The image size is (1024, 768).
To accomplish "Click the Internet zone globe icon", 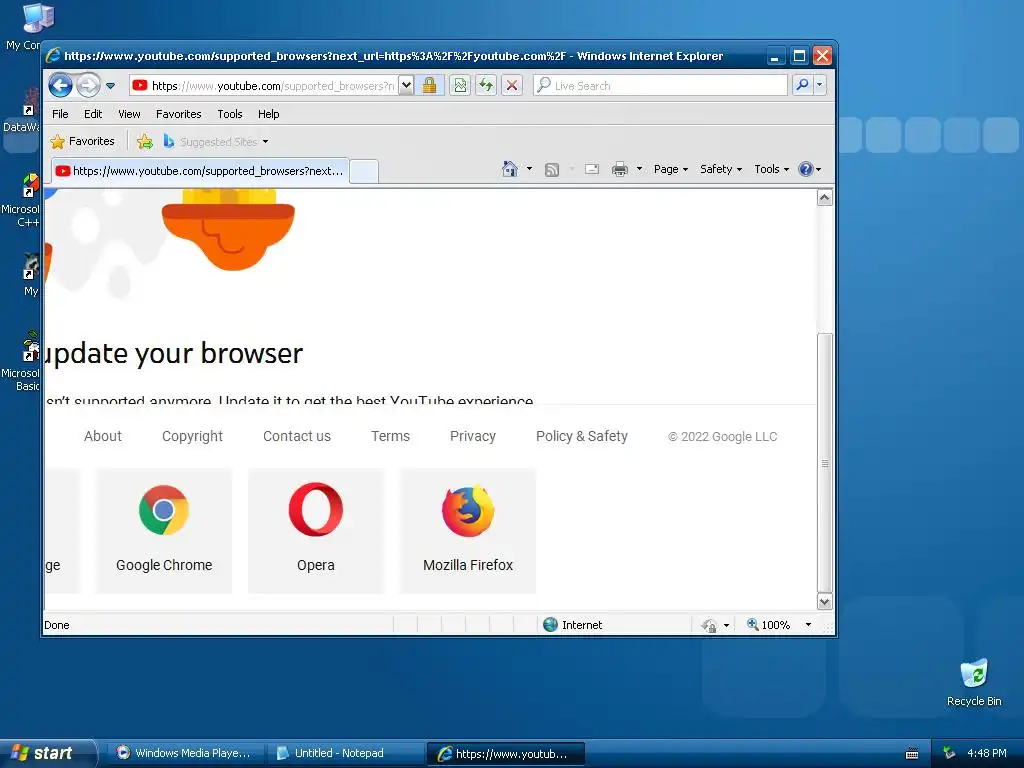I will [x=551, y=625].
